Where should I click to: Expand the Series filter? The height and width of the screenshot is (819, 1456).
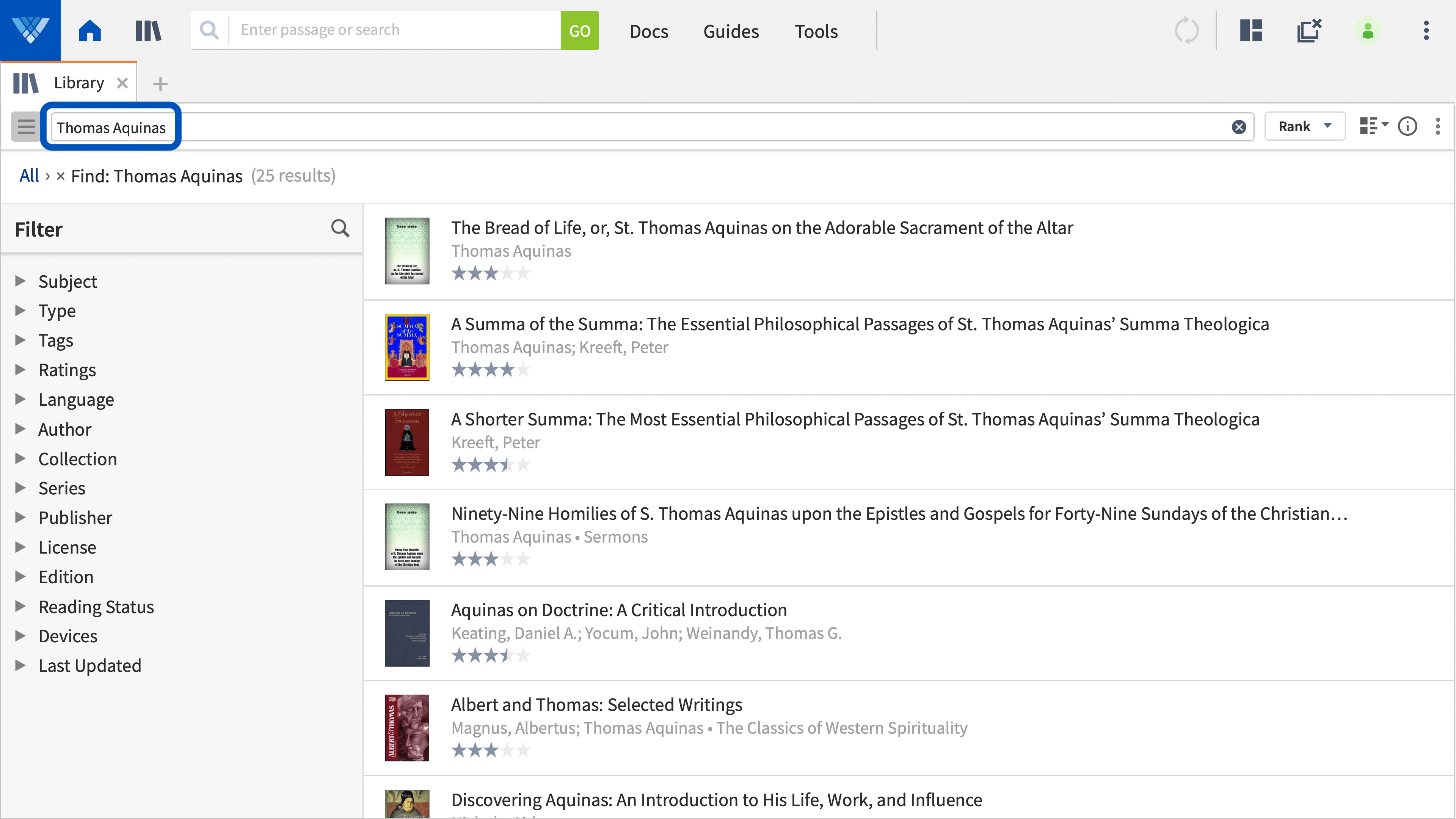click(x=20, y=488)
